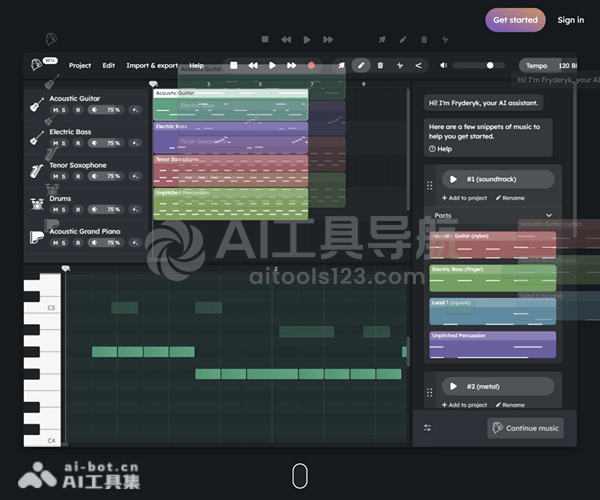Click the sparkle AI button on Acoustic Grand Piano track

[135, 243]
